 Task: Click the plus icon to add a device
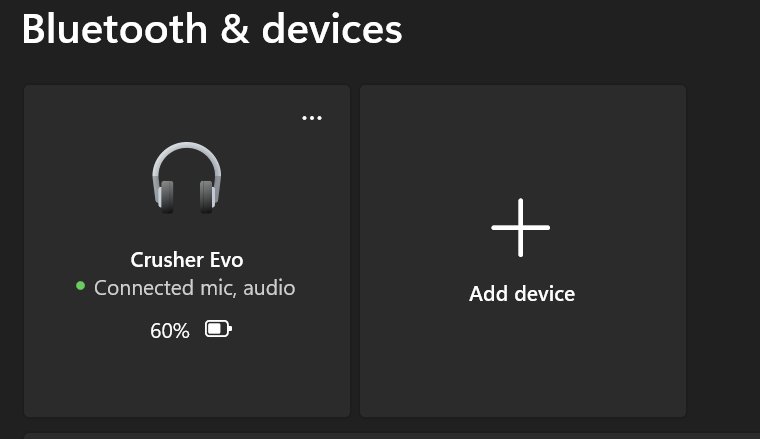[521, 227]
